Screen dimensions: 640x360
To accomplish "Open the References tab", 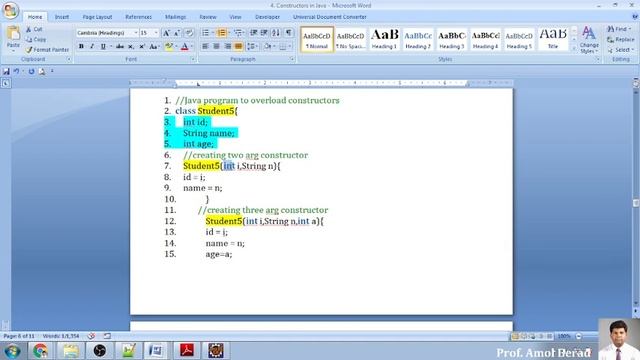I will (138, 17).
